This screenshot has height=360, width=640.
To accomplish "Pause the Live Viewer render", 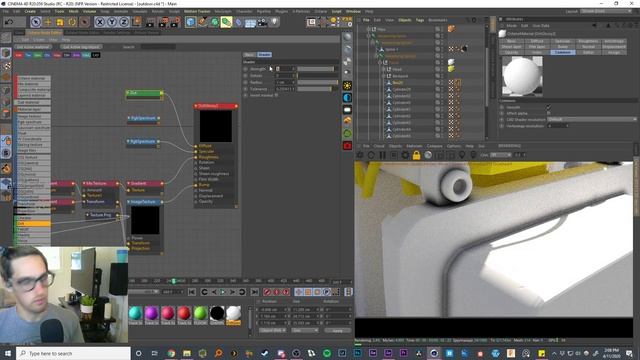I will [x=382, y=155].
